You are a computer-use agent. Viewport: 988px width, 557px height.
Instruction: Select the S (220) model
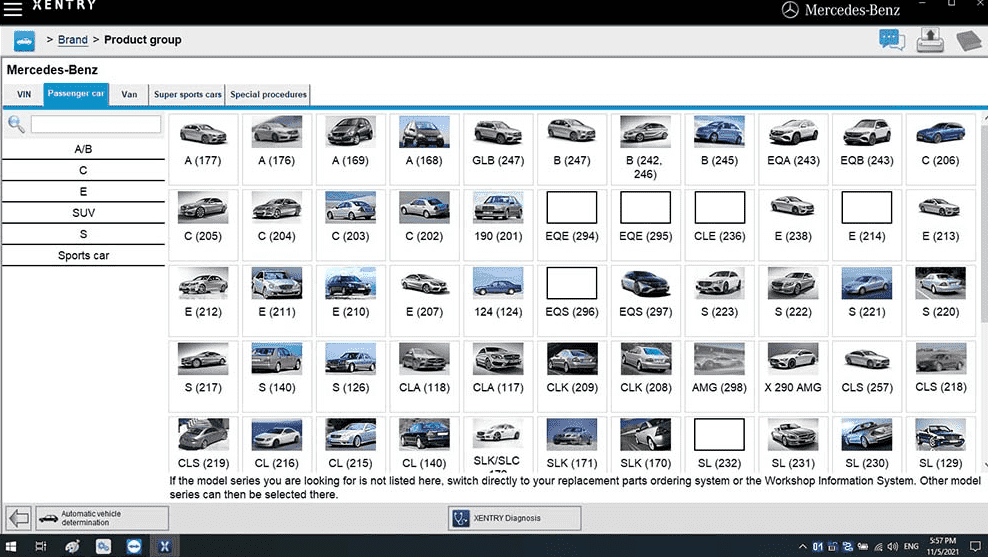pos(940,300)
